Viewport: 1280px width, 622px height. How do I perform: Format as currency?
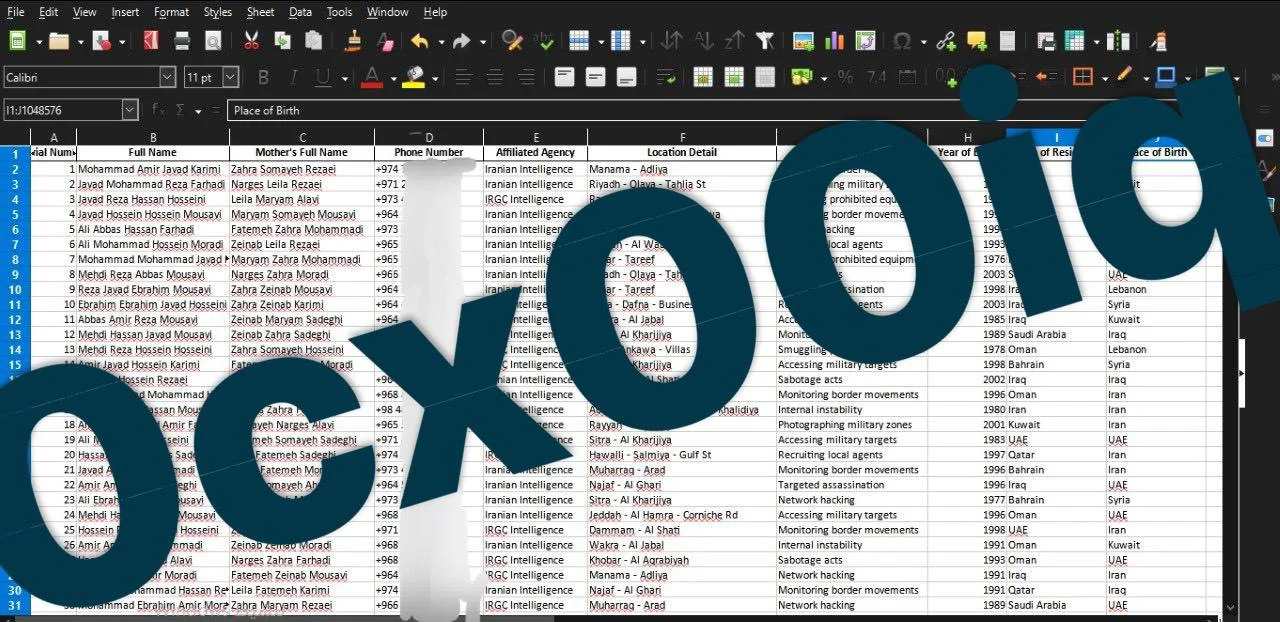[800, 77]
